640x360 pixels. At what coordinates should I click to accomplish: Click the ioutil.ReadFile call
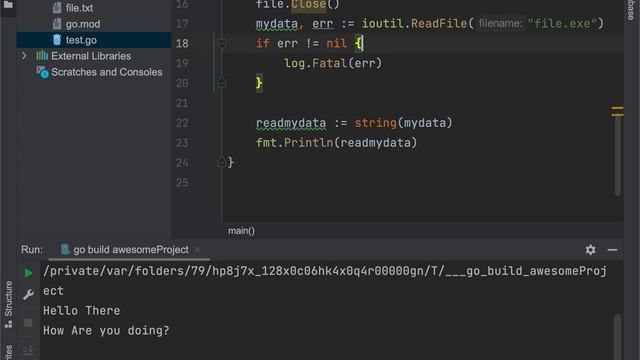point(414,24)
